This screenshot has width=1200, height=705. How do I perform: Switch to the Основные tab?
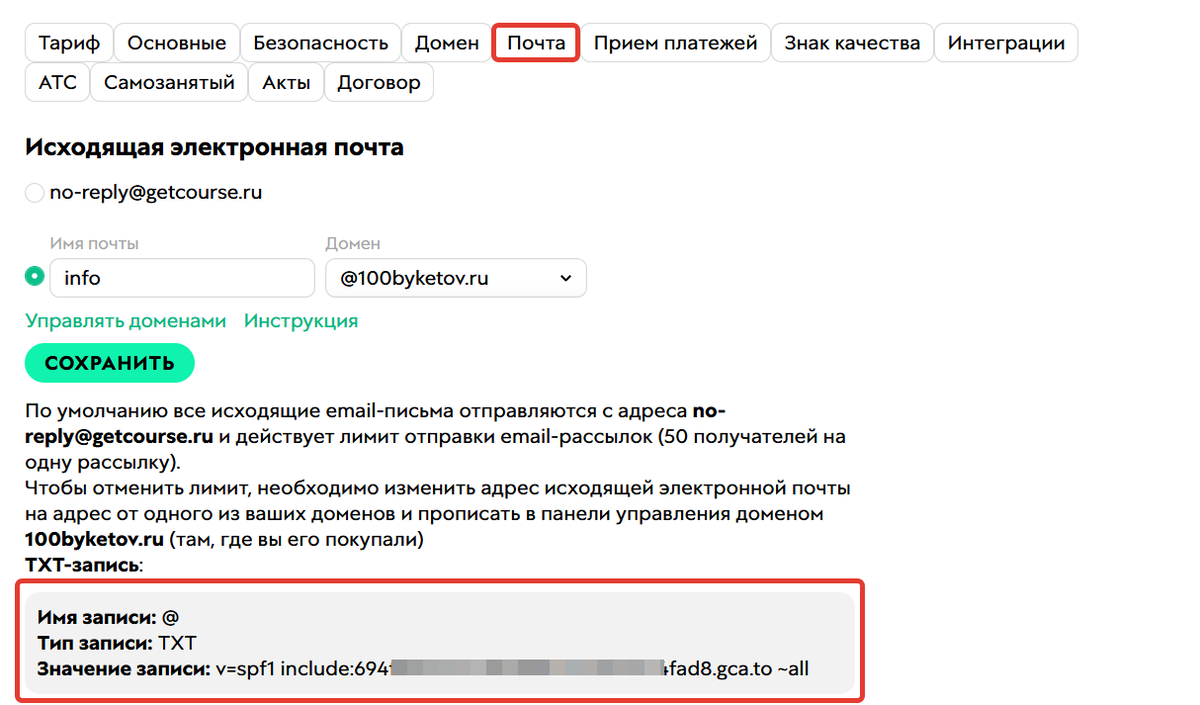(177, 43)
